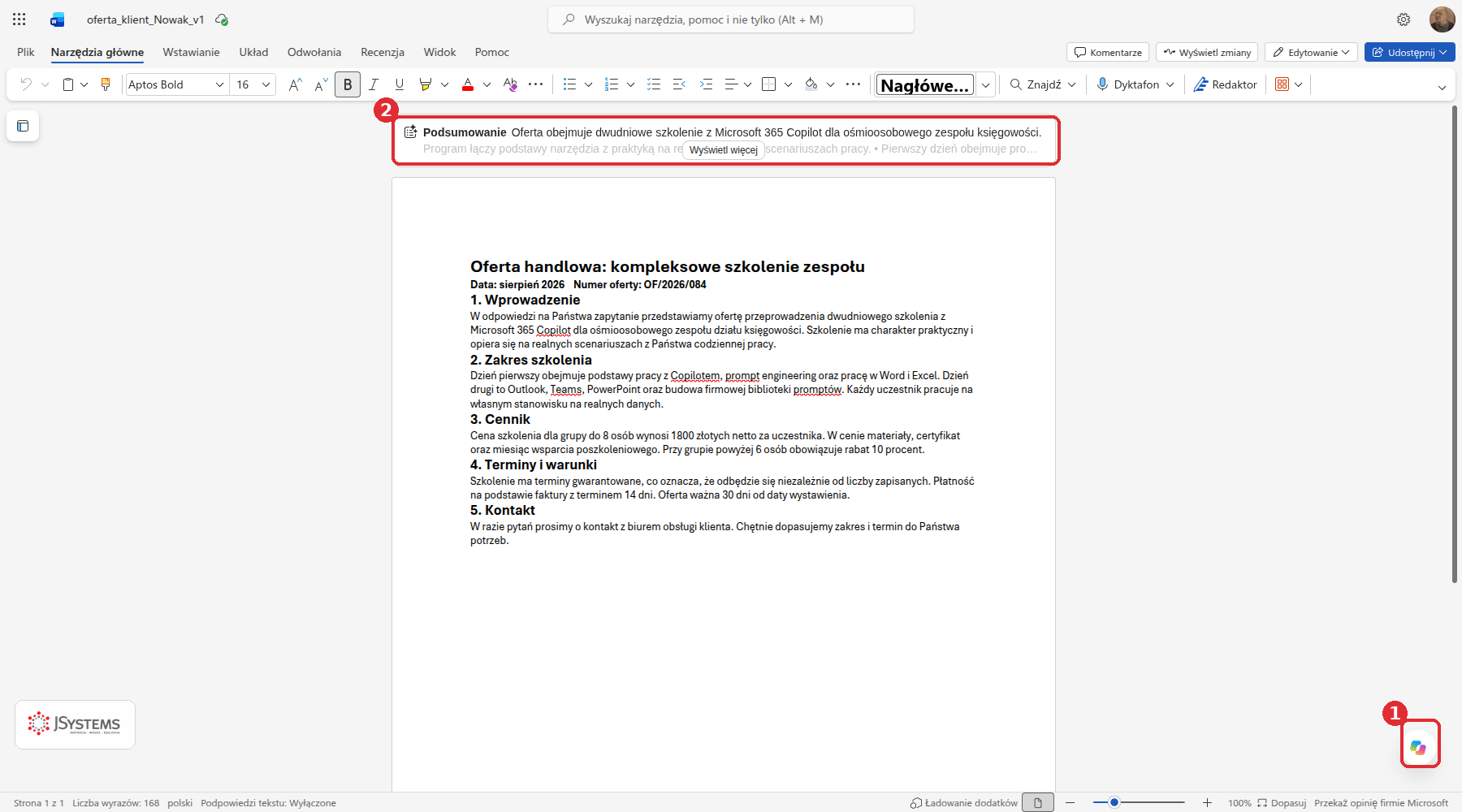Expand highlight color options arrow
This screenshot has width=1462, height=812.
445,84
